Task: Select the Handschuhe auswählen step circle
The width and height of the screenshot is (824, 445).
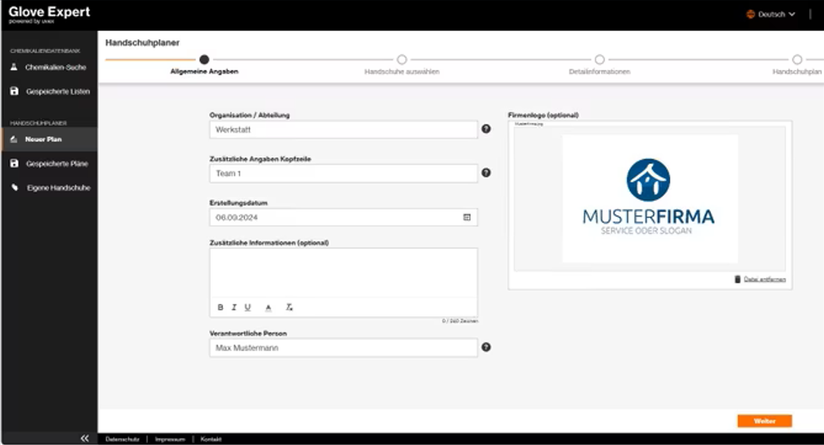Action: 402,60
